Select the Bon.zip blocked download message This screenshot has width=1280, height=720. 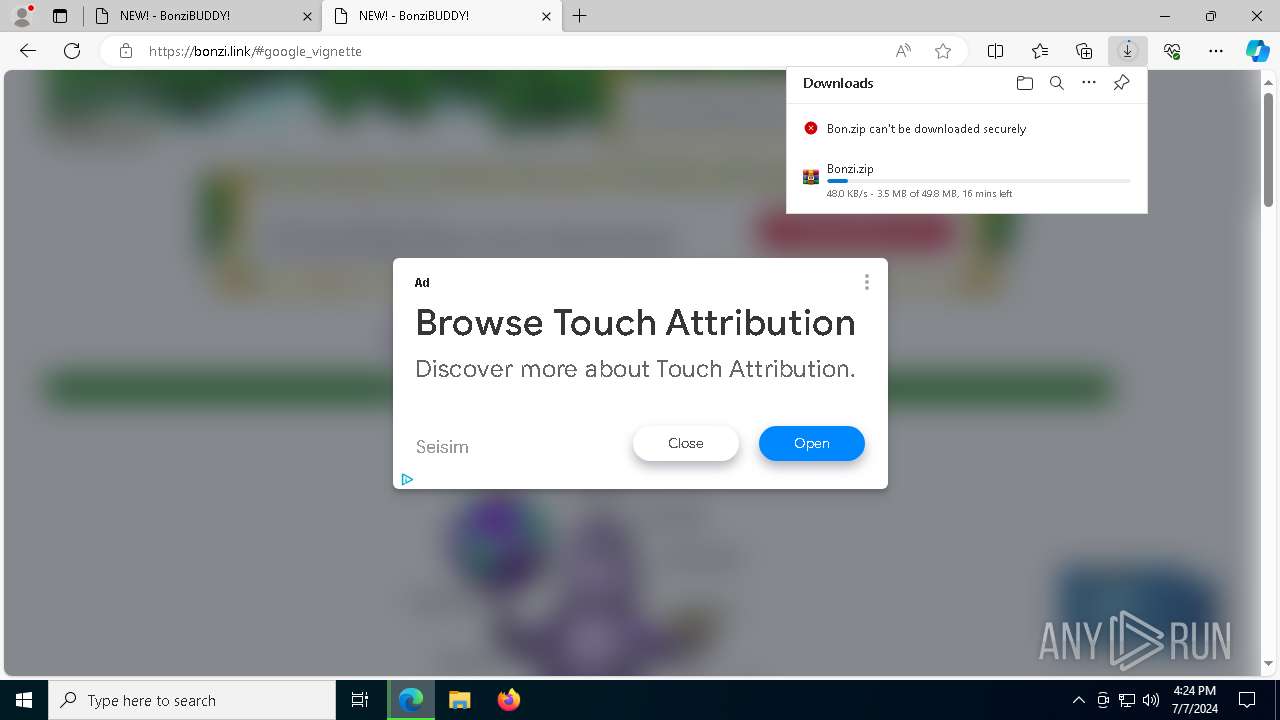926,129
